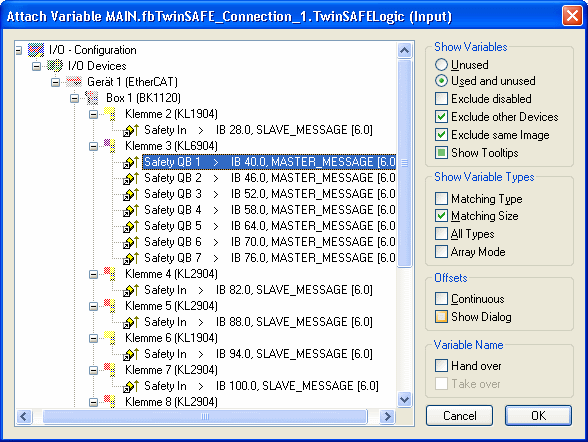Screen dimensions: 588x442
Task: Click the I/O - Configuration root icon
Action: (x=36, y=50)
